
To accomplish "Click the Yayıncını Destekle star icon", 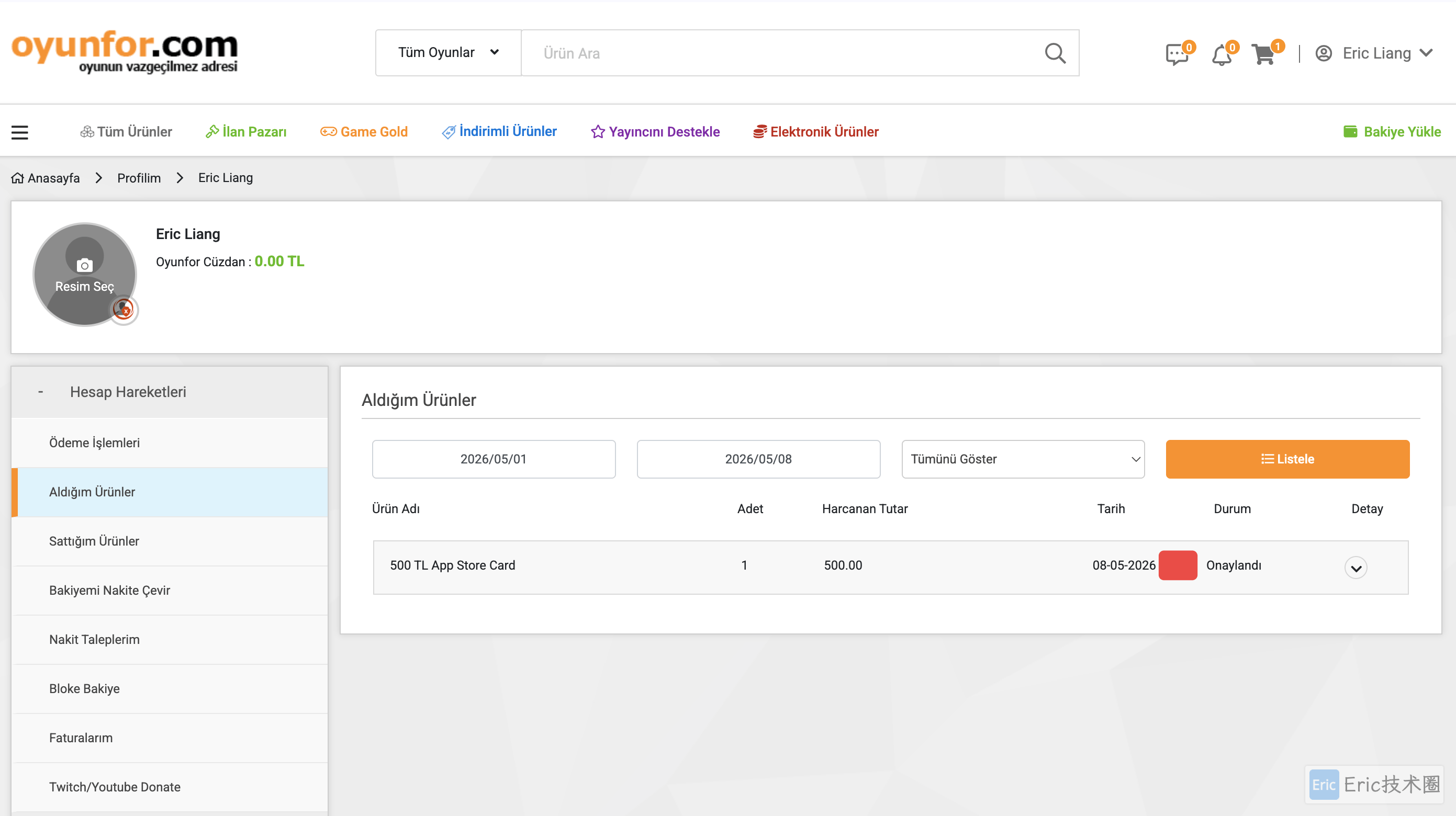I will pos(598,132).
